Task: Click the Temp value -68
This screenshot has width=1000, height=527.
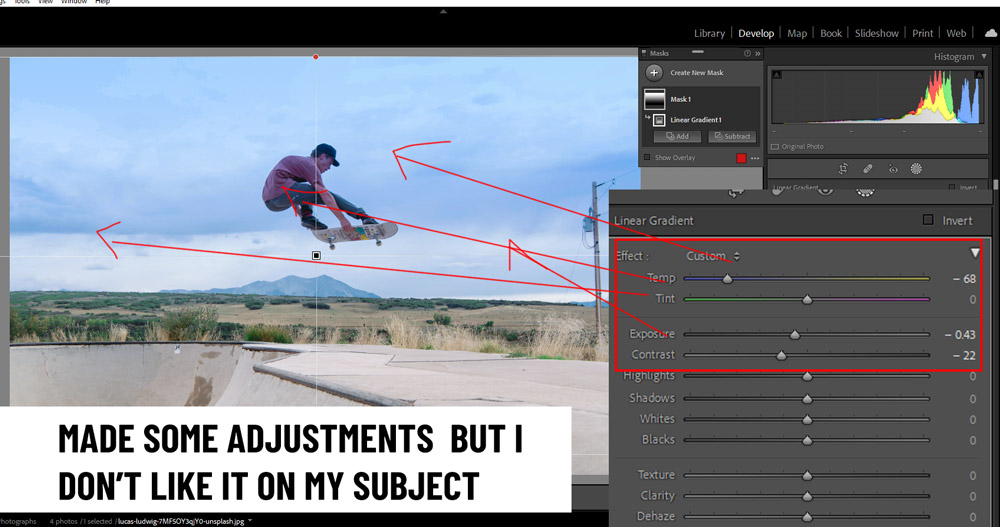Action: click(x=964, y=279)
